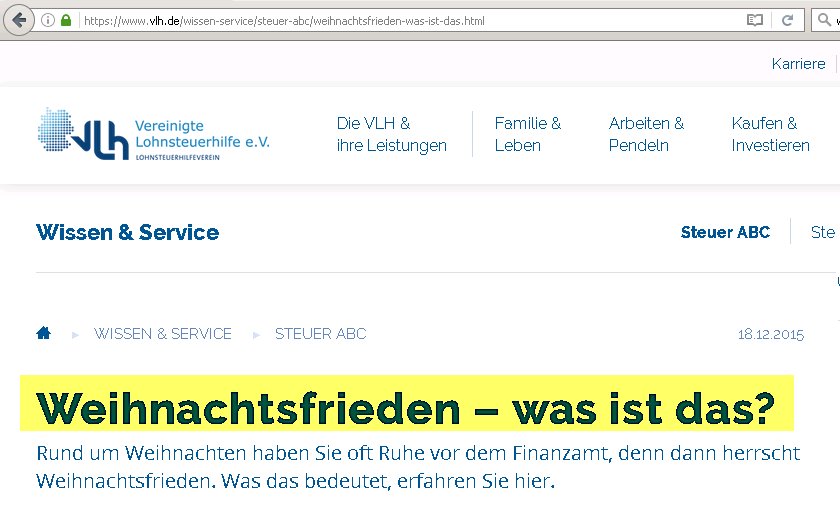Open the site information icon

48,20
